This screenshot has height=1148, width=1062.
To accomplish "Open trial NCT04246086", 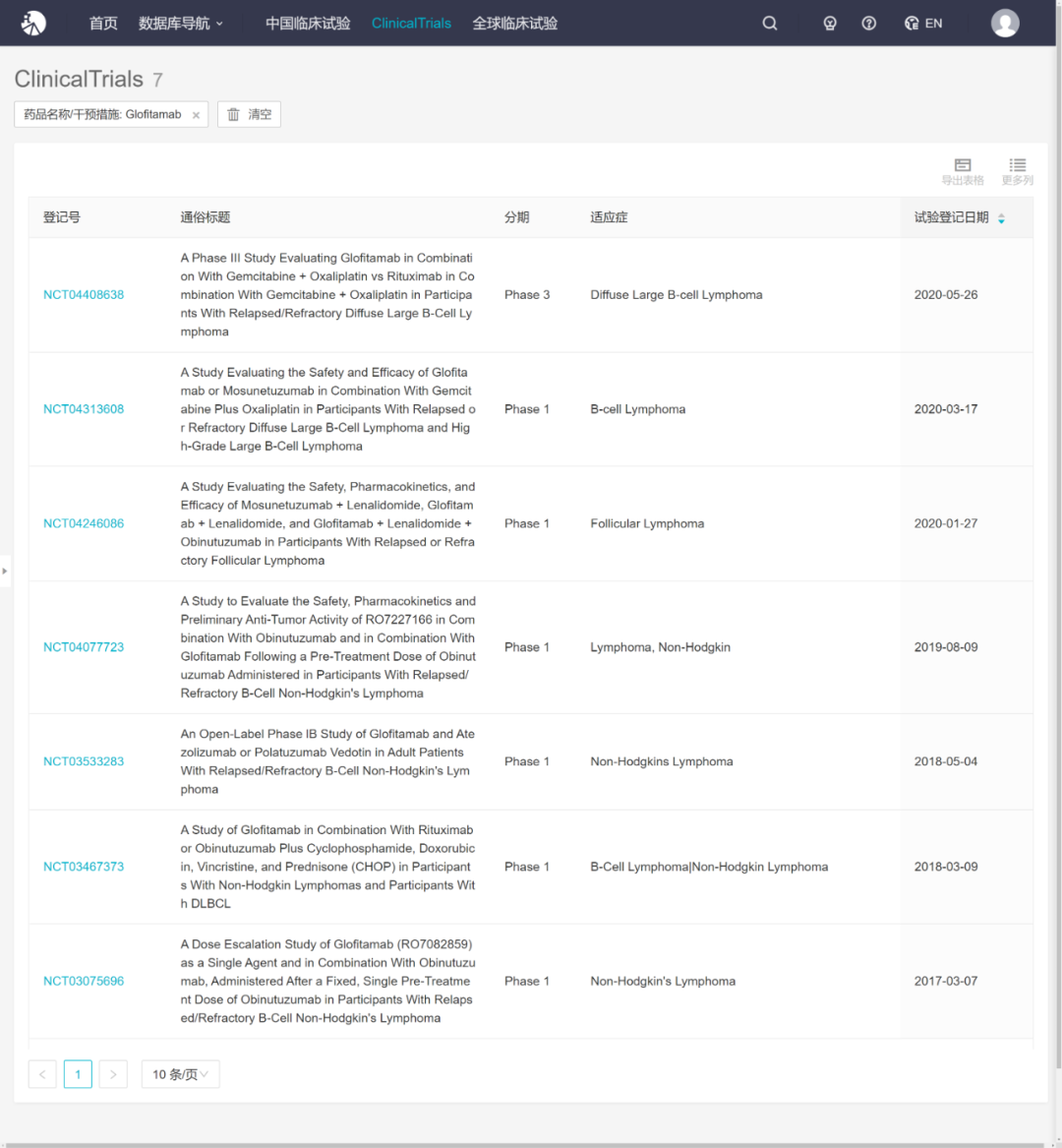I will (x=84, y=523).
